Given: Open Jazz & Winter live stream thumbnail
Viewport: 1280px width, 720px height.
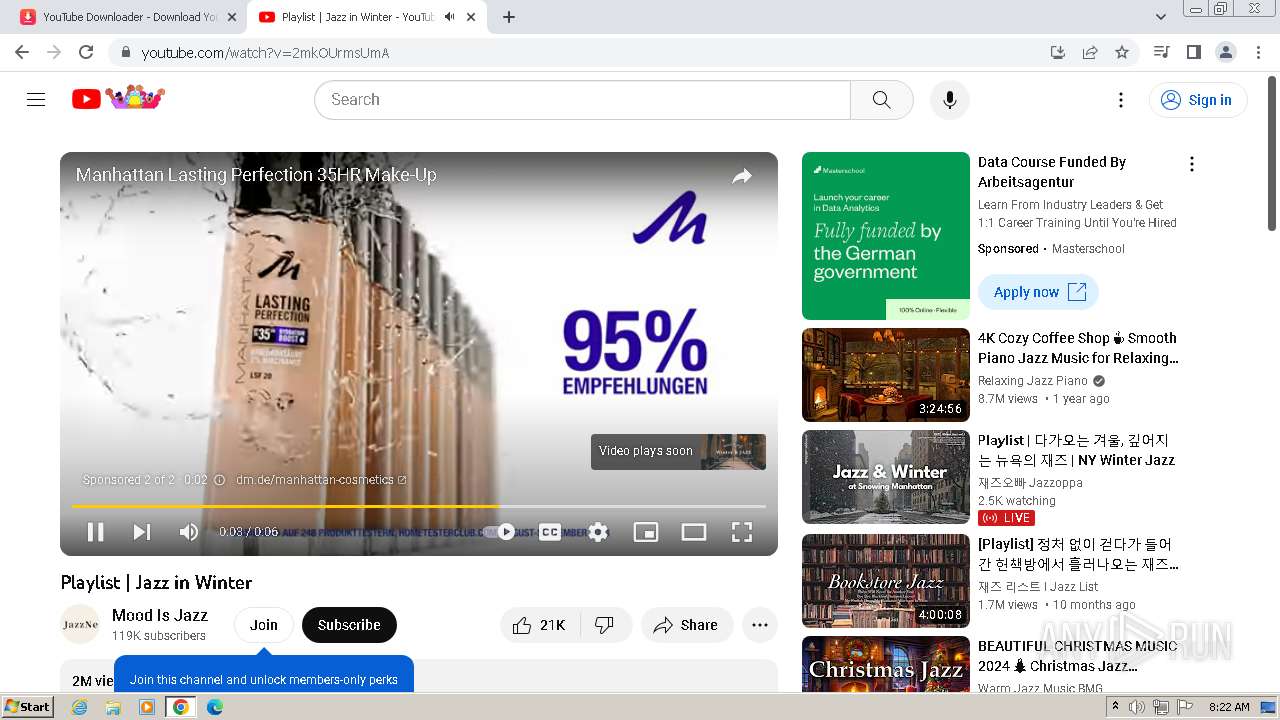Looking at the screenshot, I should (x=886, y=477).
